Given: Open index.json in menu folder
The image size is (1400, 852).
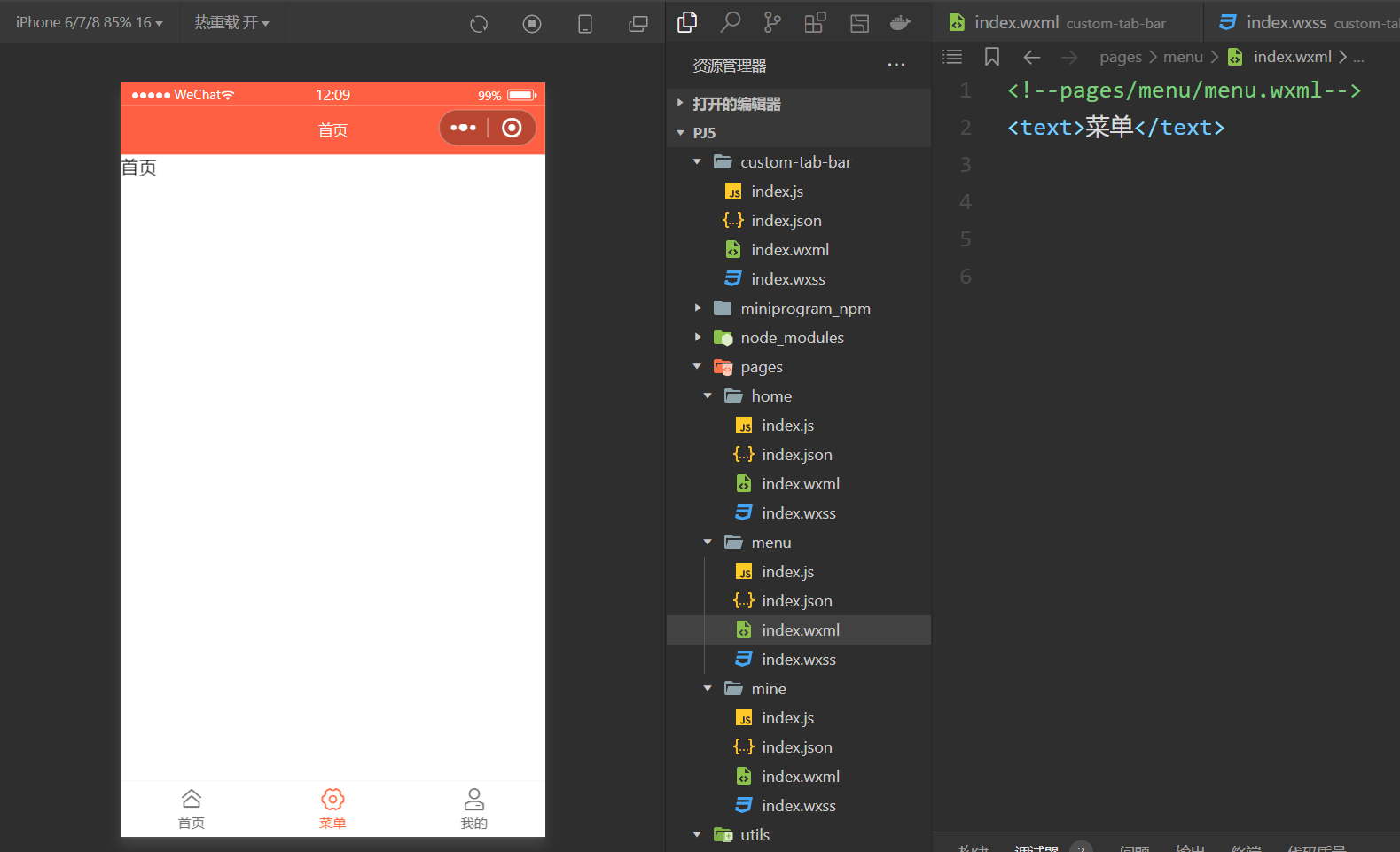Looking at the screenshot, I should pos(798,601).
